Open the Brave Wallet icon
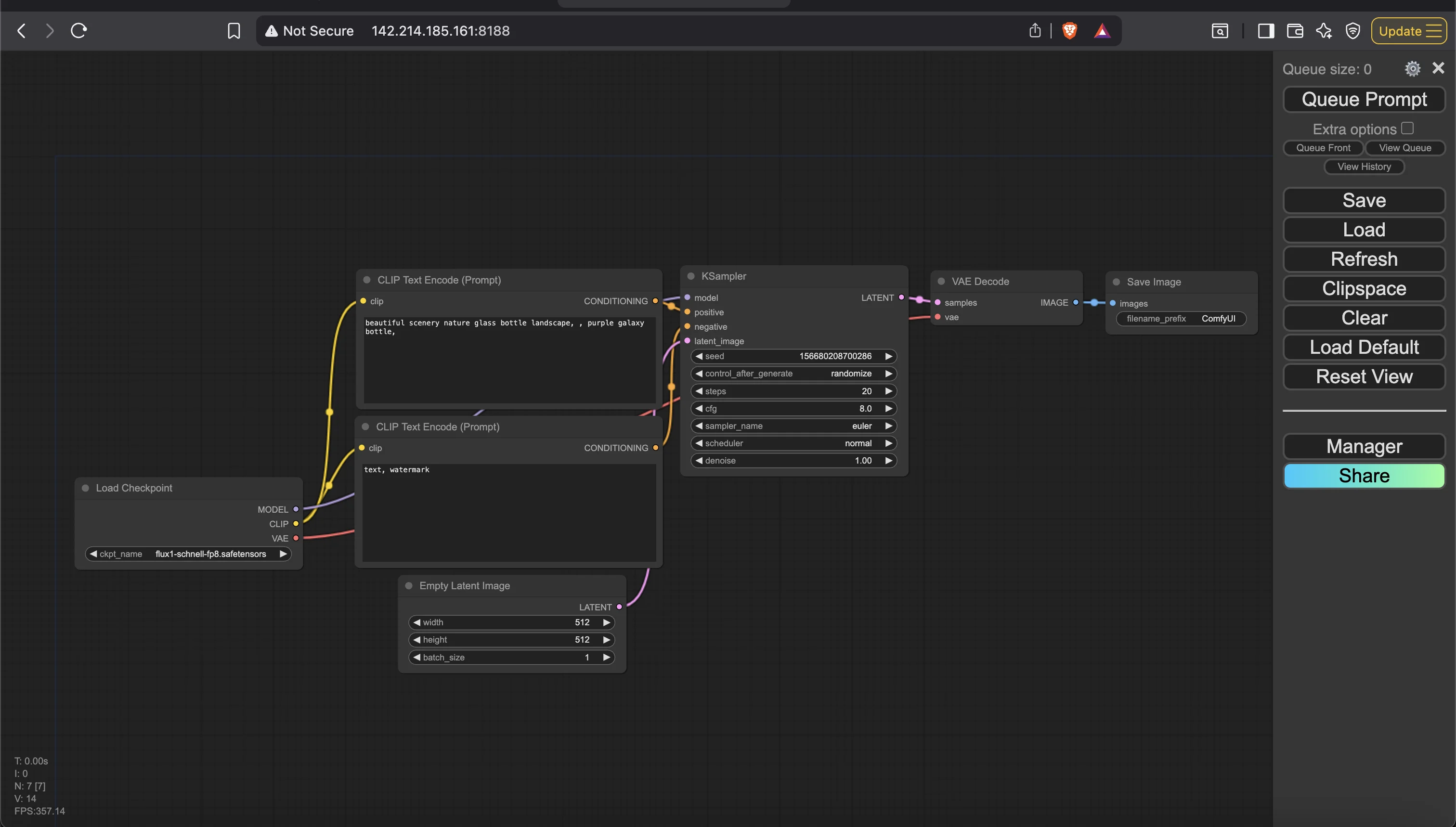1456x827 pixels. [1295, 31]
